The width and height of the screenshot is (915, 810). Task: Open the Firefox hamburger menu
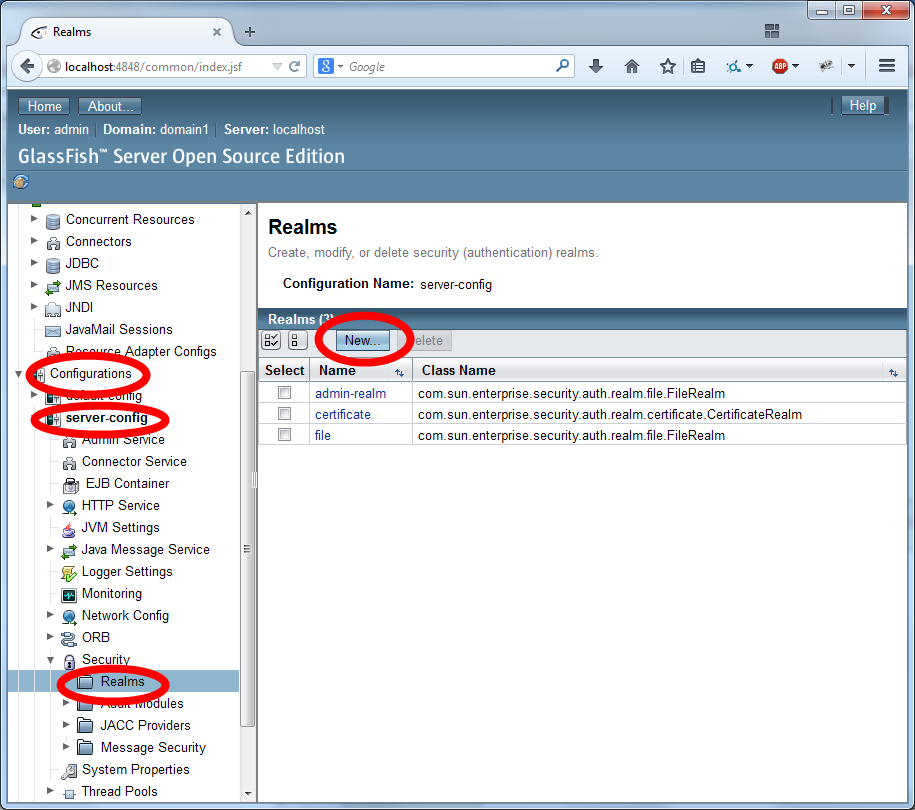coord(886,67)
